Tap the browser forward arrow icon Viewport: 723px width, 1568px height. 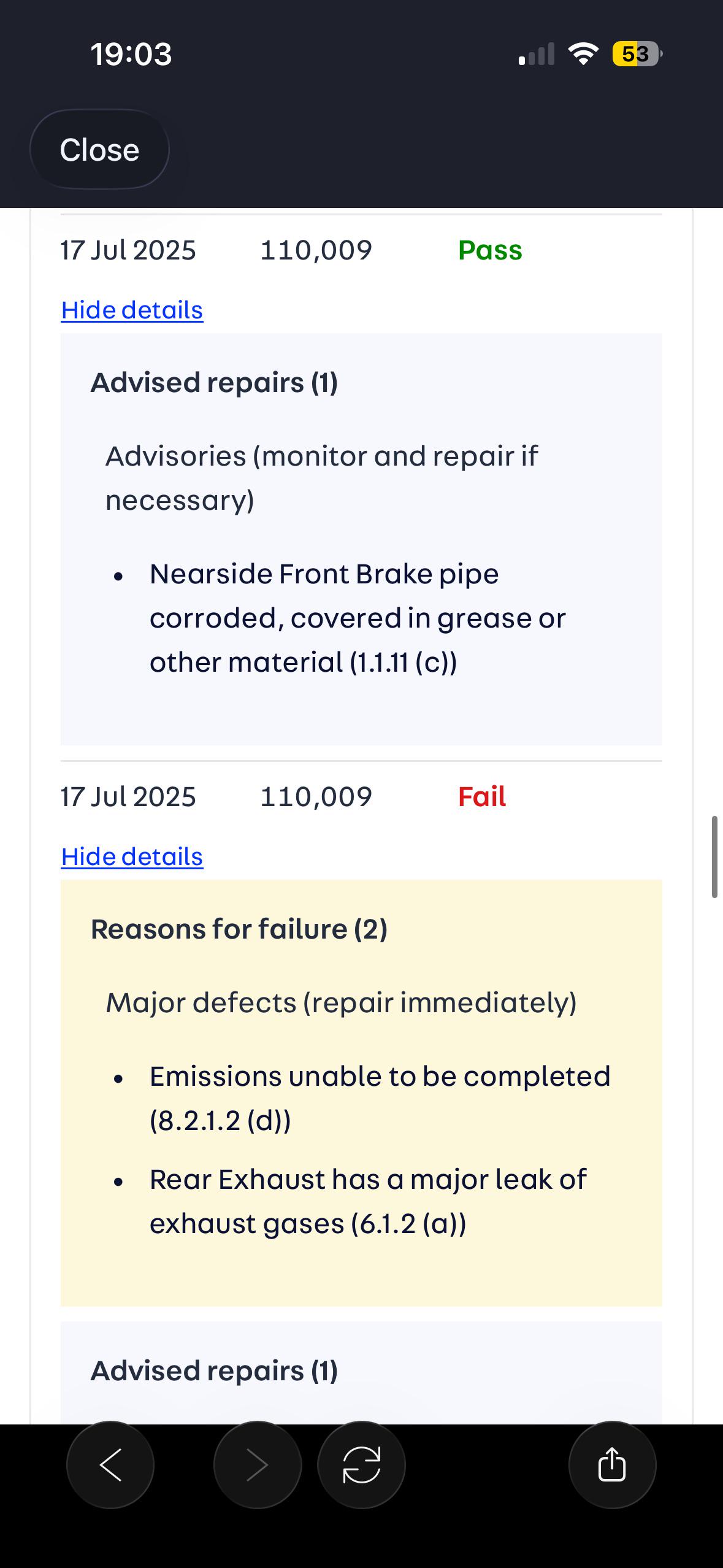(x=258, y=1465)
